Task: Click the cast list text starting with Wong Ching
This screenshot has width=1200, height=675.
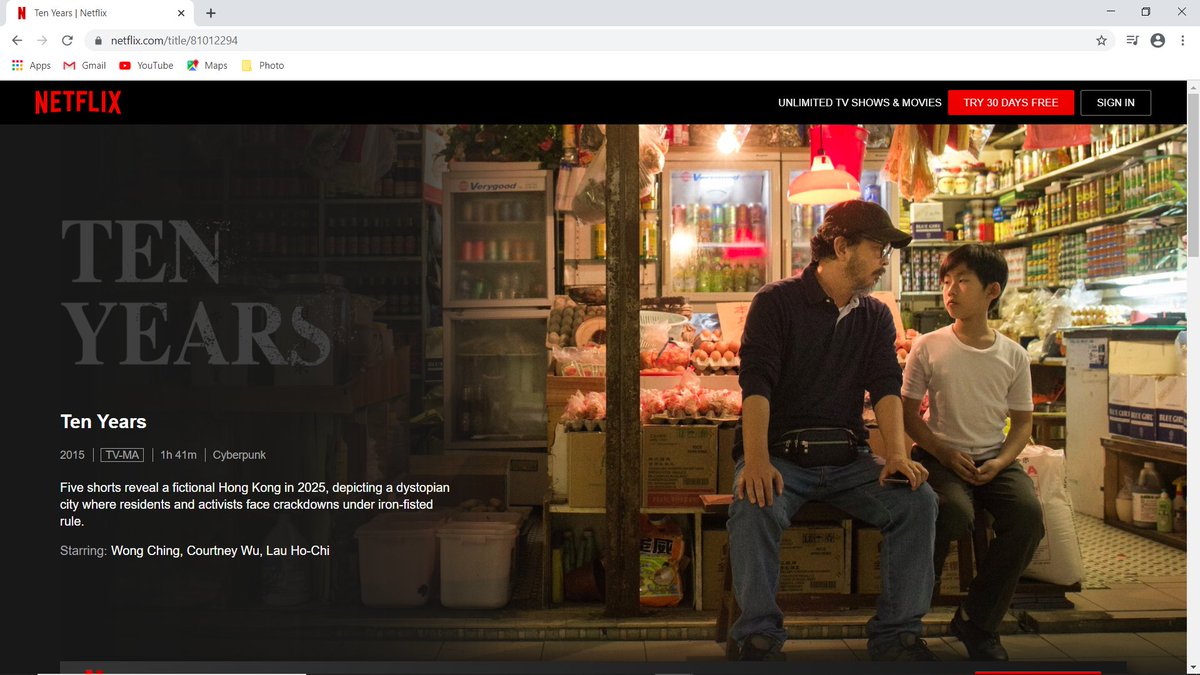Action: pos(220,550)
